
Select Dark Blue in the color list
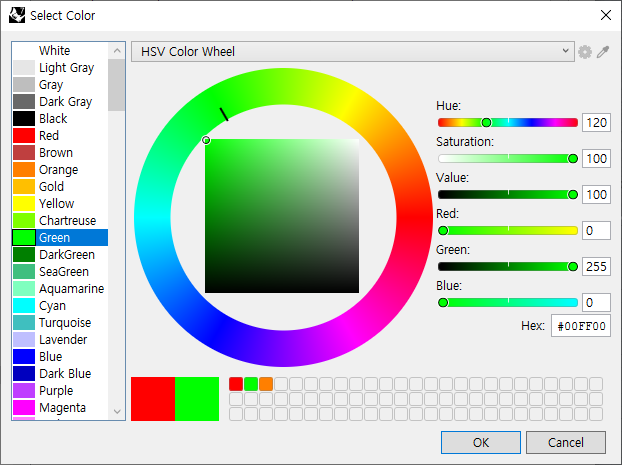coord(60,374)
